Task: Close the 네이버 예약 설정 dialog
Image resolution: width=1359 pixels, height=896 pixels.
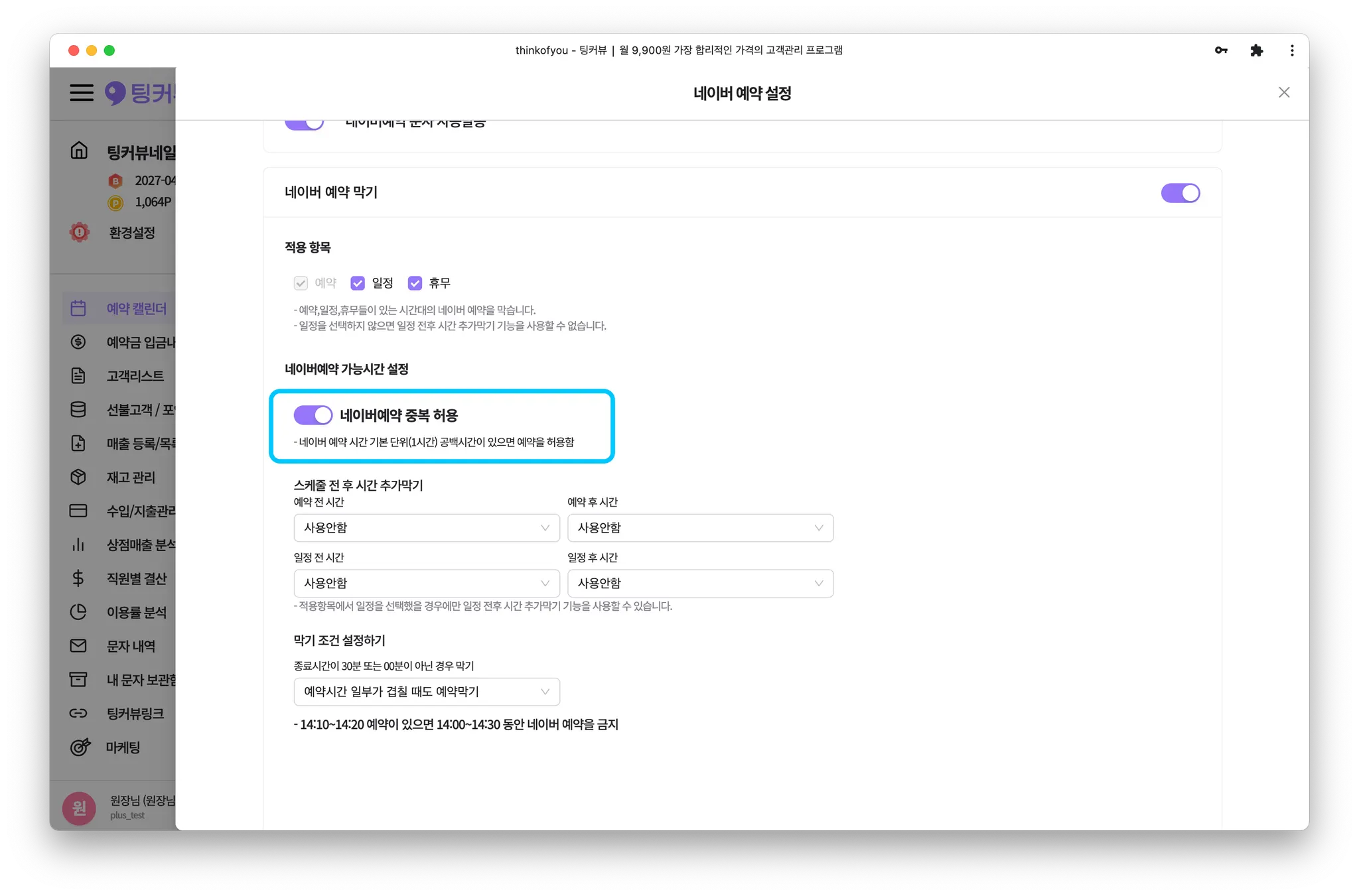Action: (x=1283, y=93)
